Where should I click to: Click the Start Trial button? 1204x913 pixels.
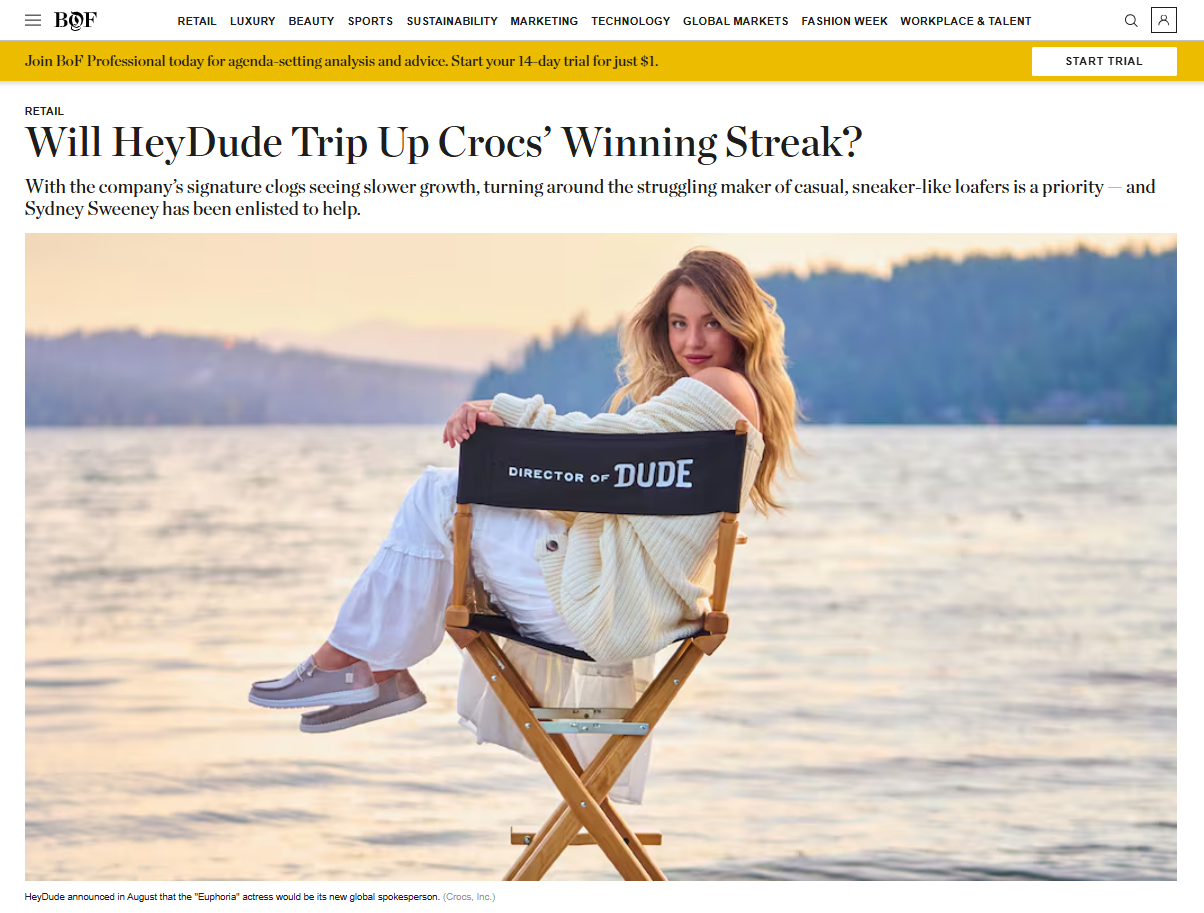click(x=1104, y=61)
